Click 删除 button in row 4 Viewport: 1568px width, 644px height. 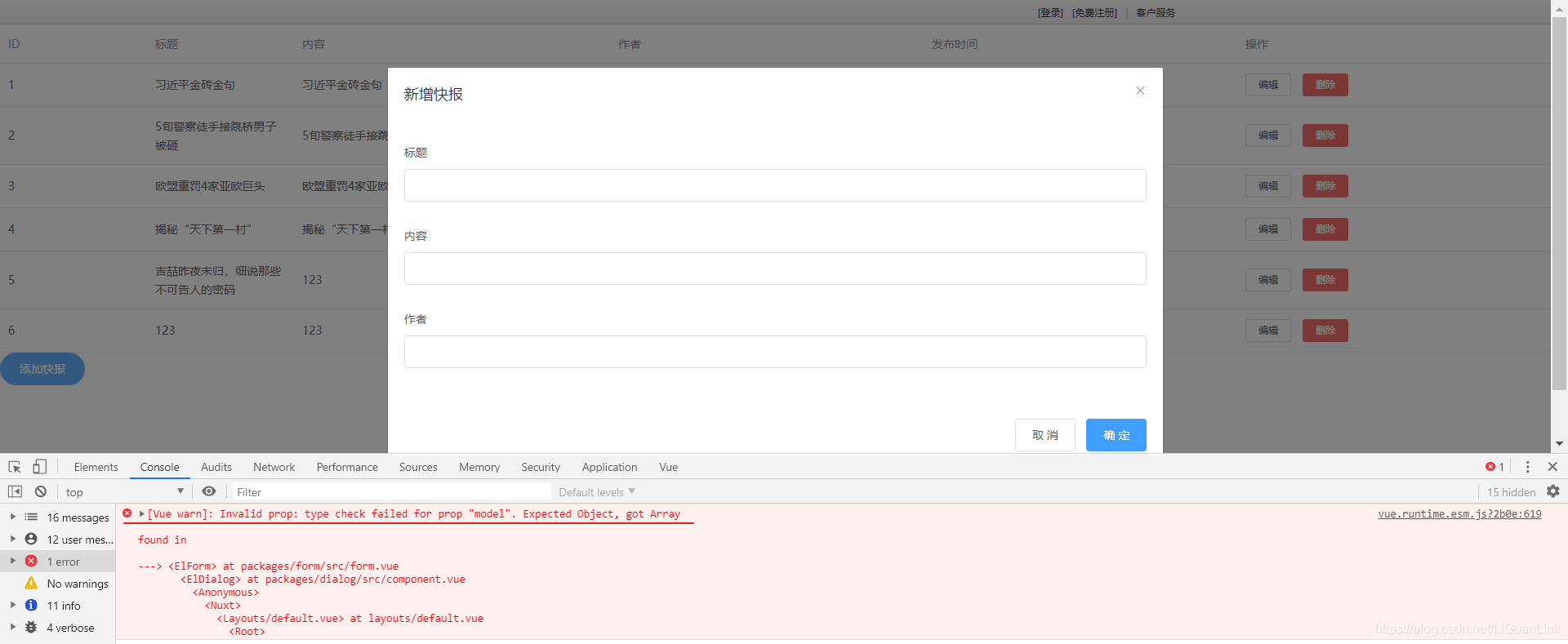click(x=1325, y=229)
